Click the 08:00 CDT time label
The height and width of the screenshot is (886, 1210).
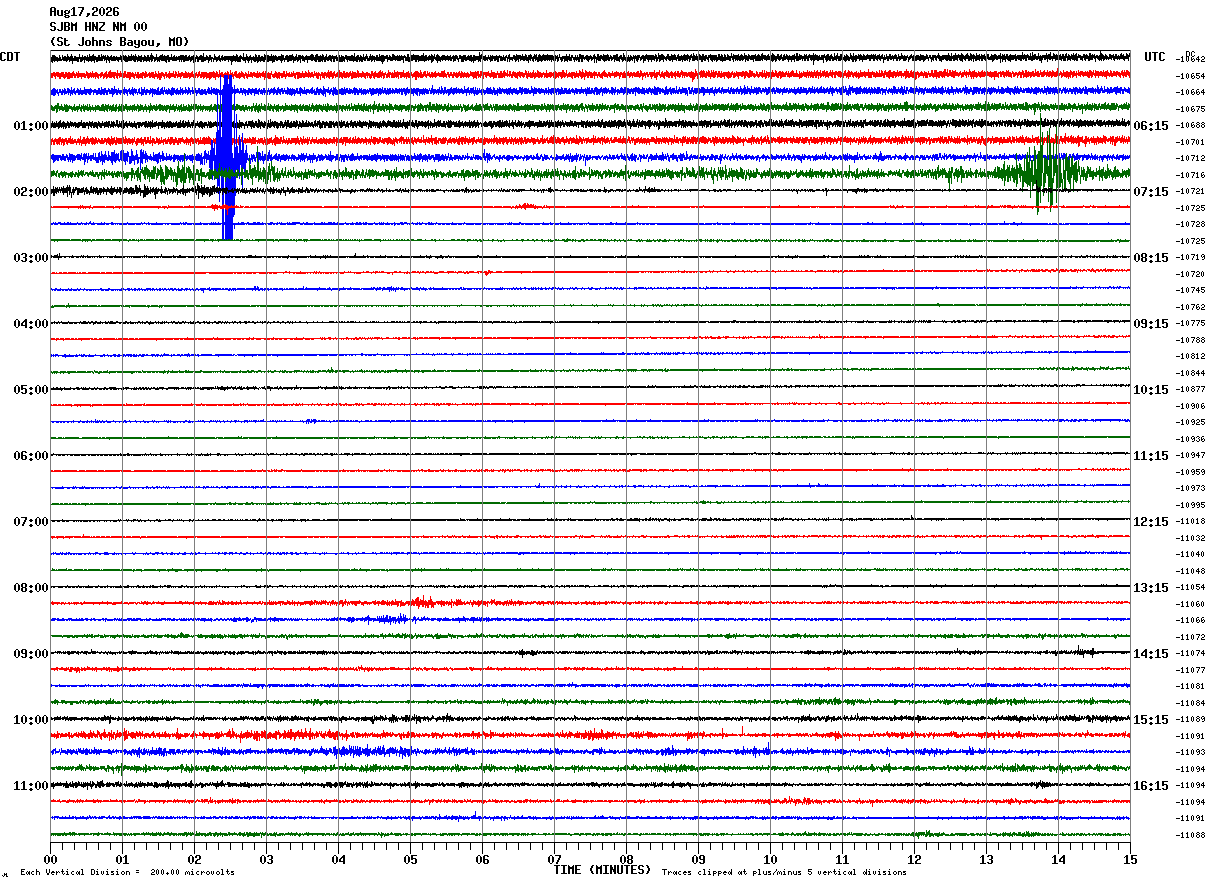[x=30, y=588]
